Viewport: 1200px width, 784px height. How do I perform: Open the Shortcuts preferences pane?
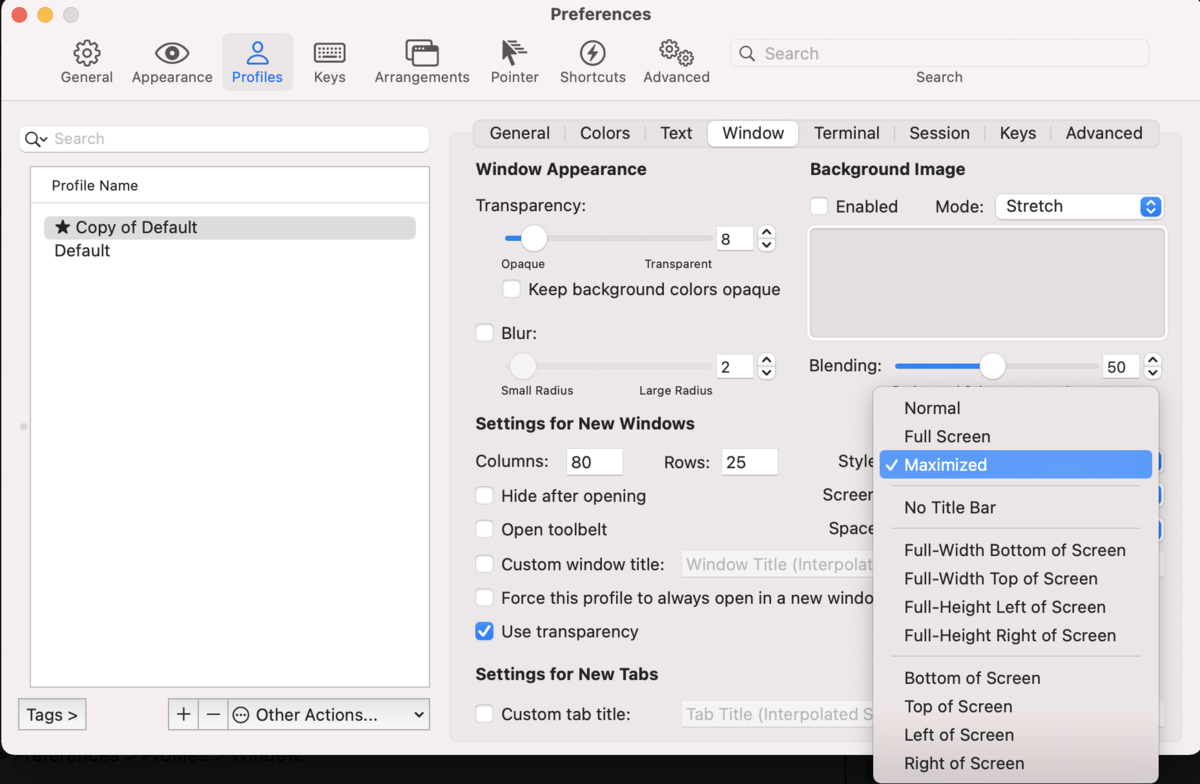[593, 62]
